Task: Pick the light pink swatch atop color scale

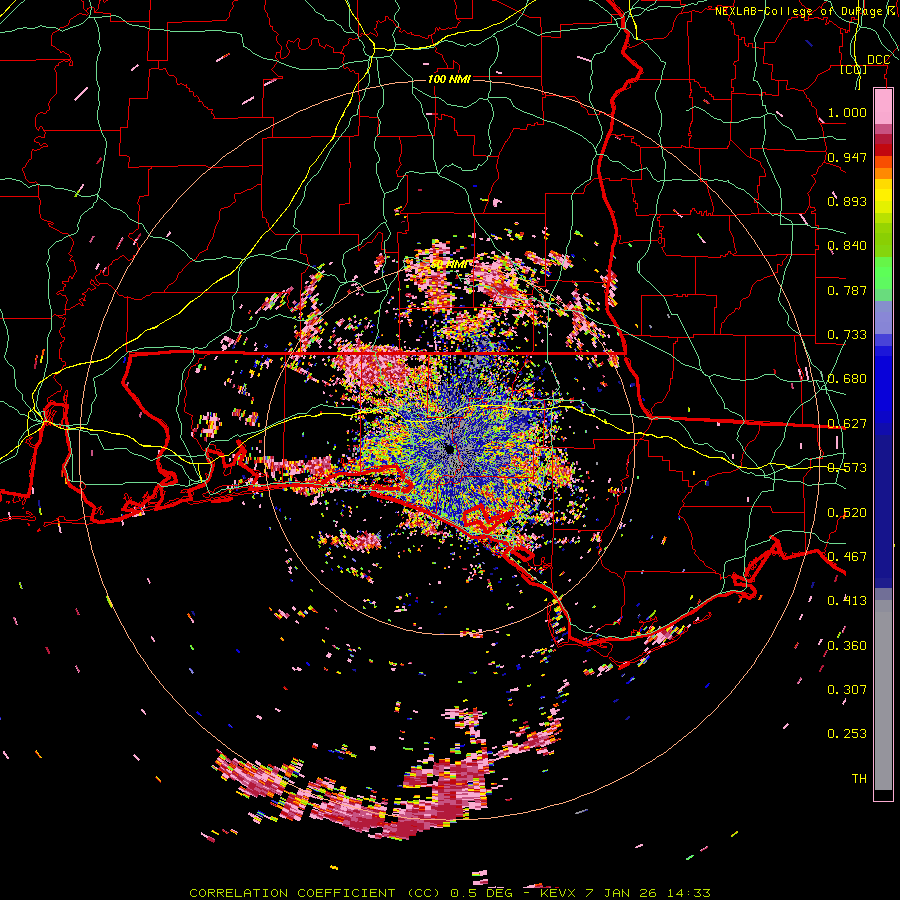Action: point(883,106)
